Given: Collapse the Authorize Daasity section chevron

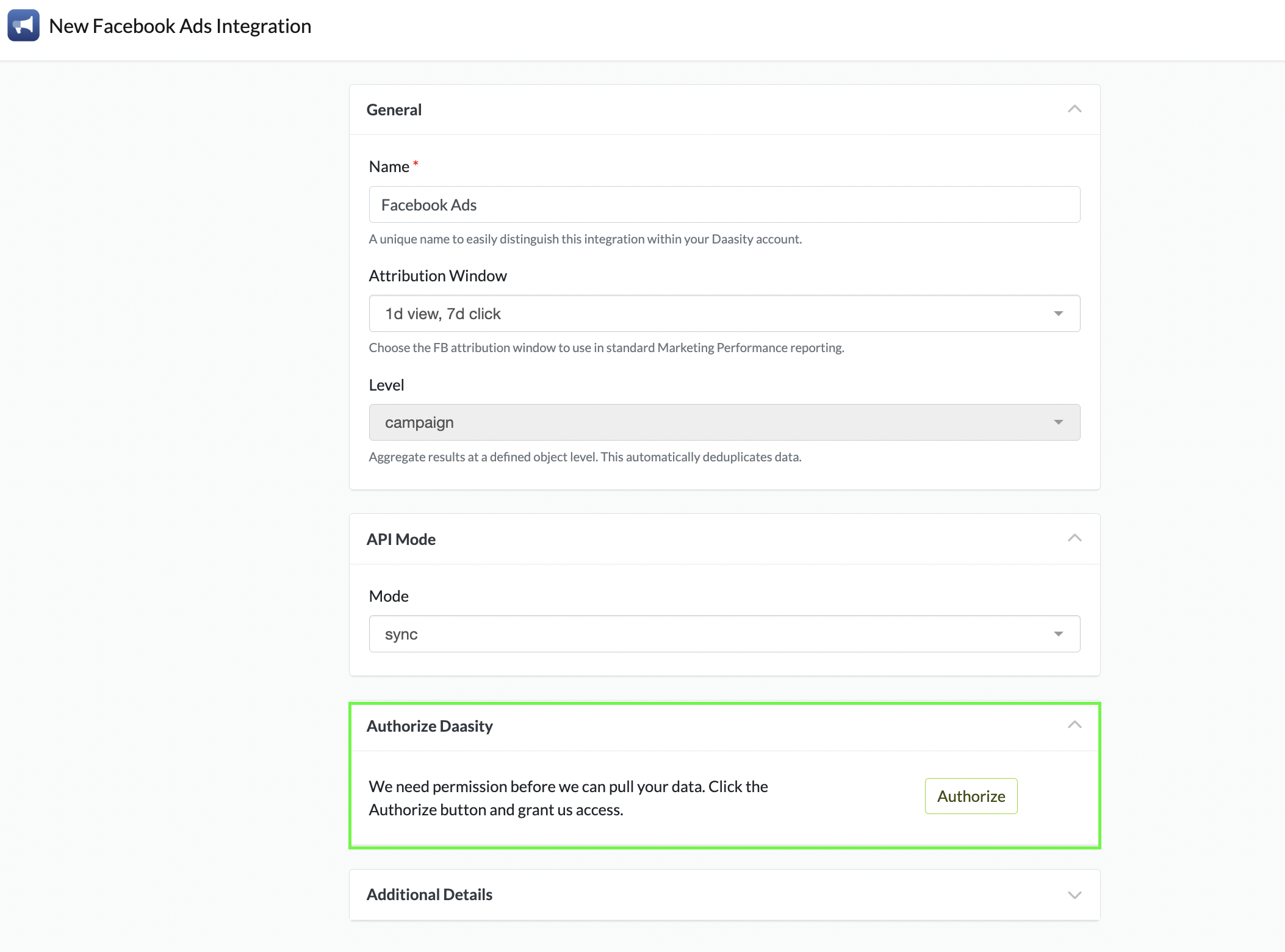Looking at the screenshot, I should click(x=1074, y=725).
